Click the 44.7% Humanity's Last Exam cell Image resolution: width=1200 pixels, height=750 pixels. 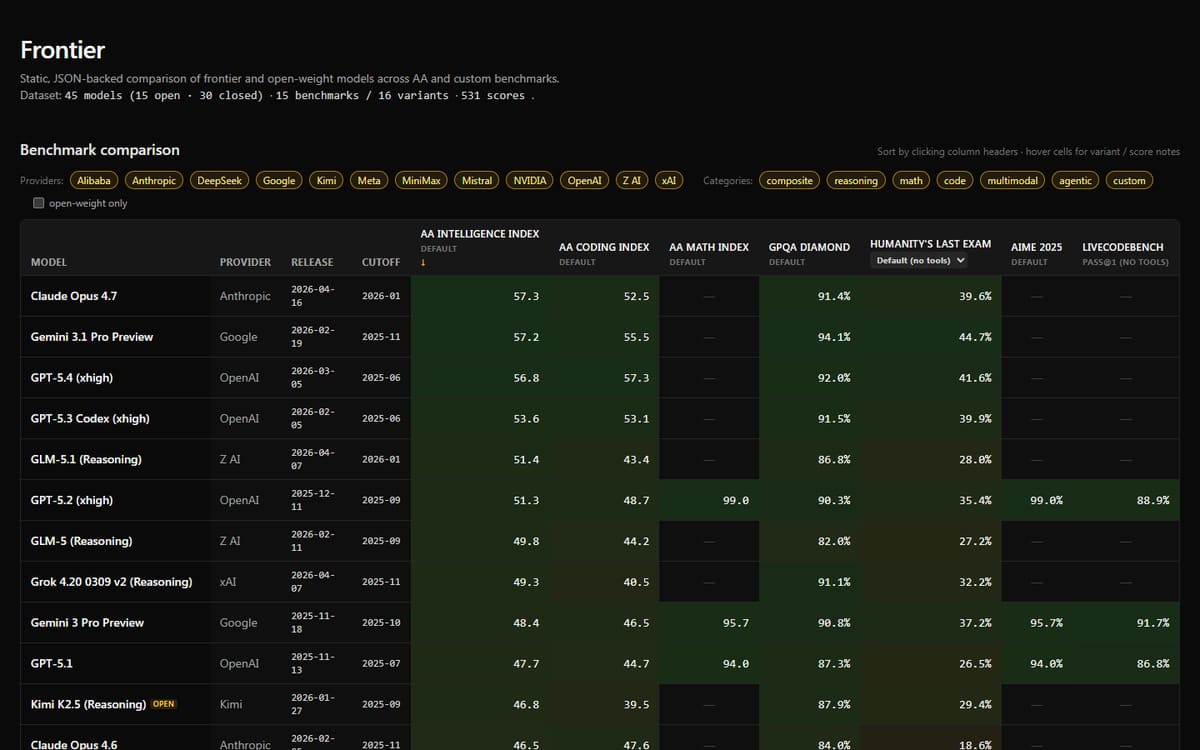point(931,337)
